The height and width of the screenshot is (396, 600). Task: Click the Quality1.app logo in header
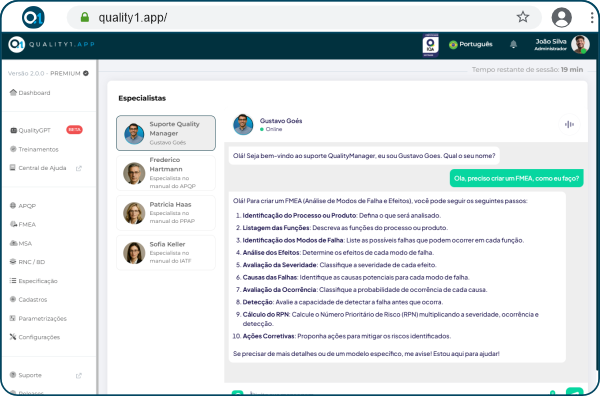tap(51, 44)
